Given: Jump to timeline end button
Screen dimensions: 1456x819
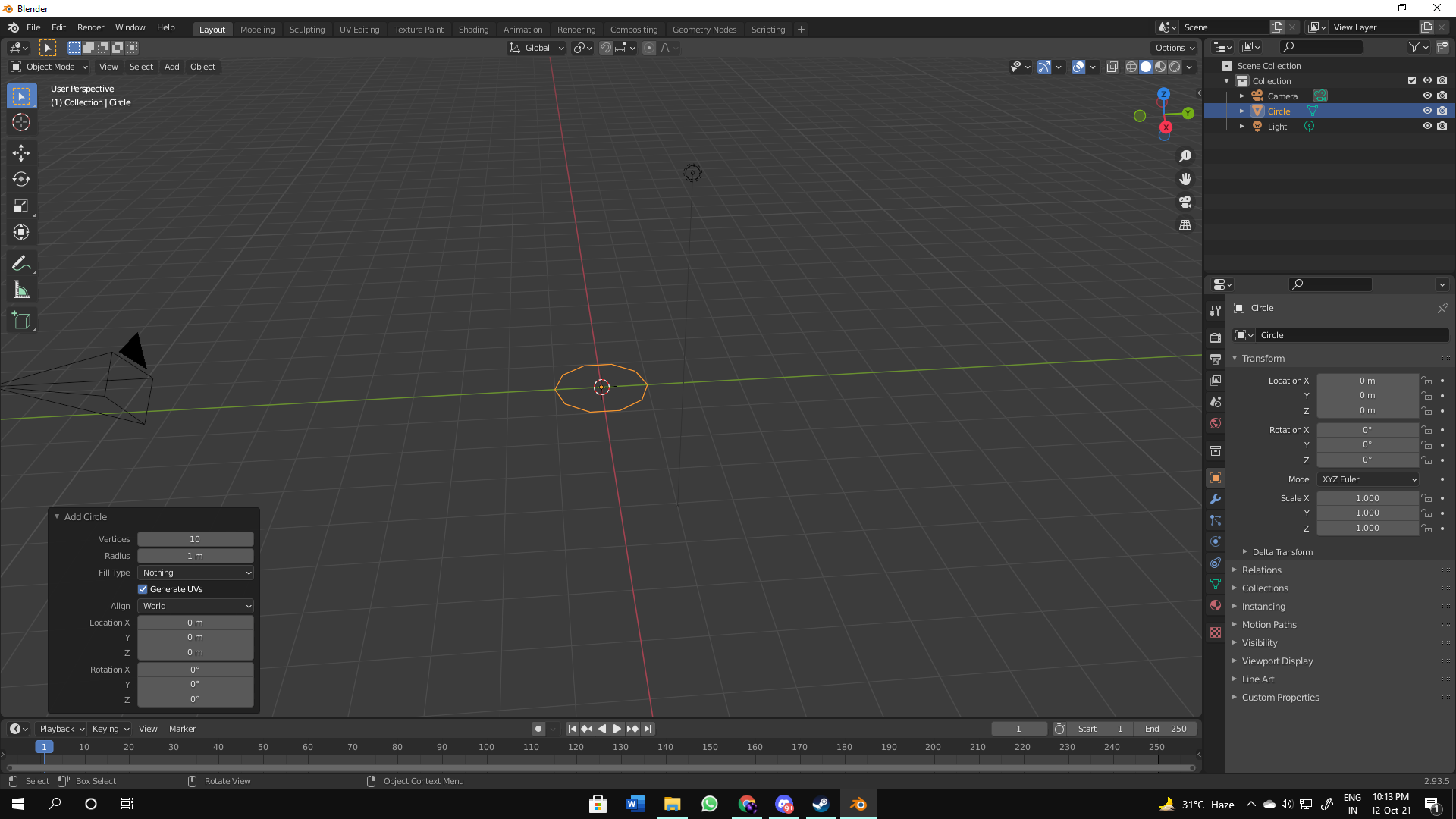Looking at the screenshot, I should 648,729.
